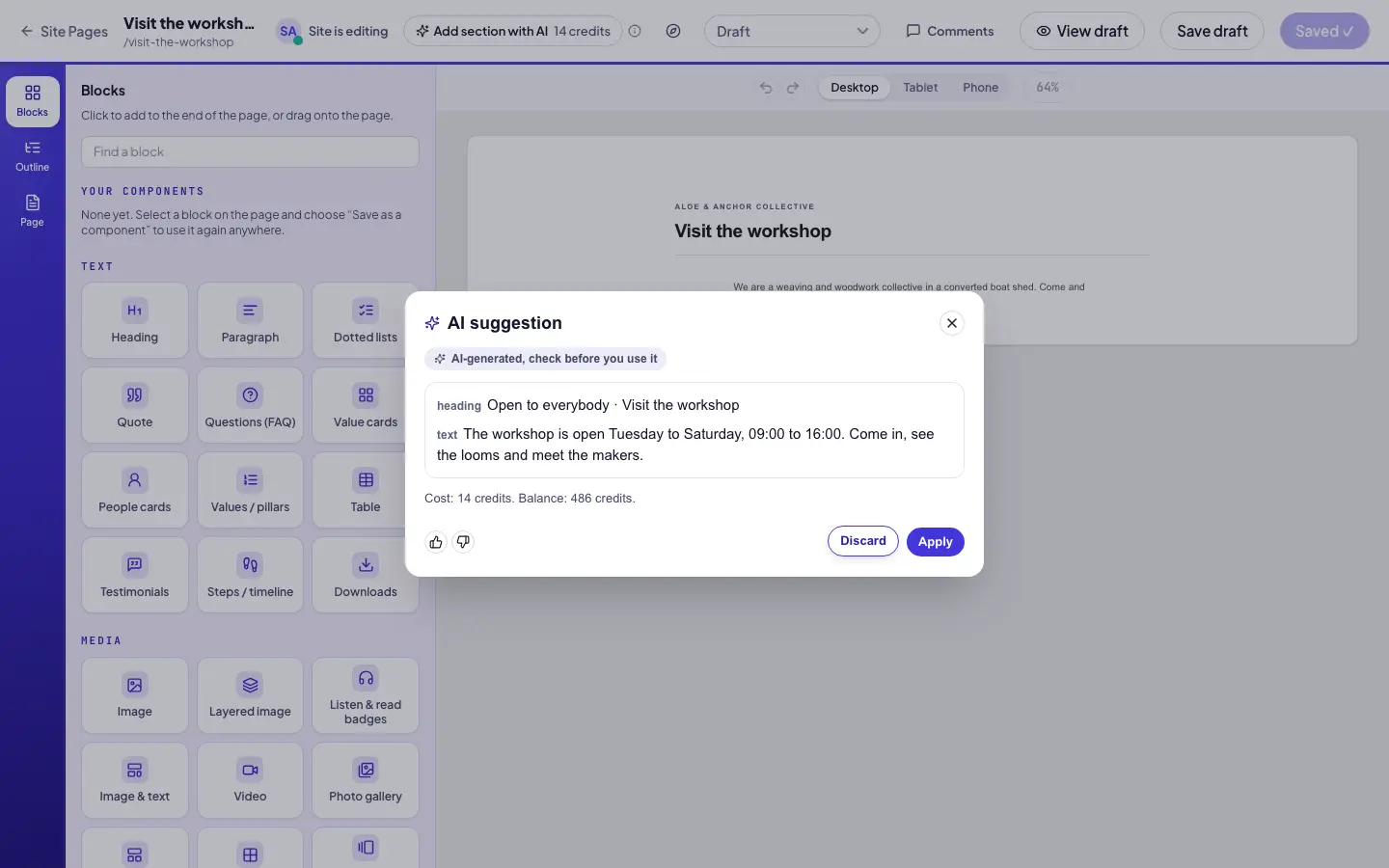
Task: Add a Quote block
Action: pos(135,405)
